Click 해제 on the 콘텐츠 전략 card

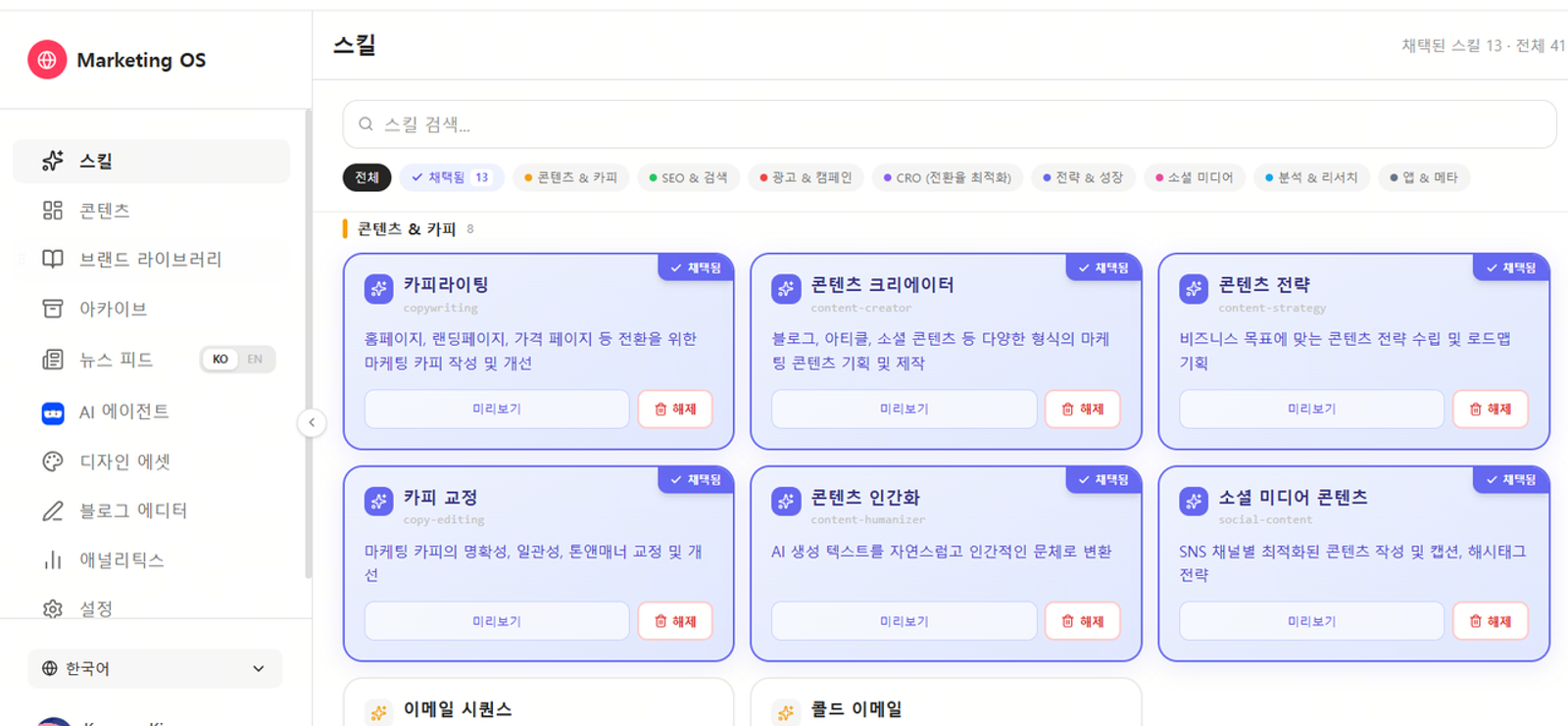point(1490,409)
